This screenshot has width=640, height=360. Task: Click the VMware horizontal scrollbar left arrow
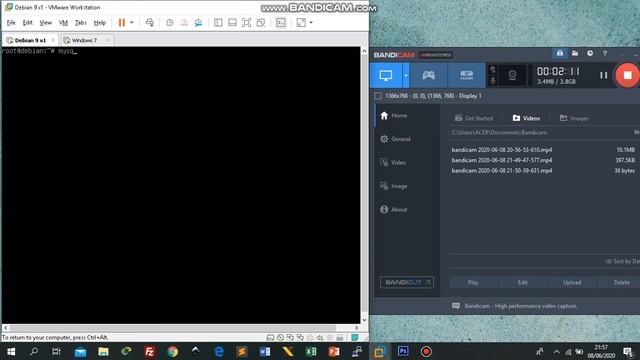[x=5, y=327]
